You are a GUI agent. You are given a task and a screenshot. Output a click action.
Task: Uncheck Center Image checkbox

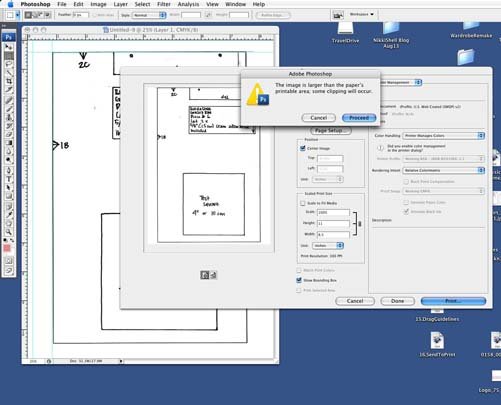(x=303, y=148)
